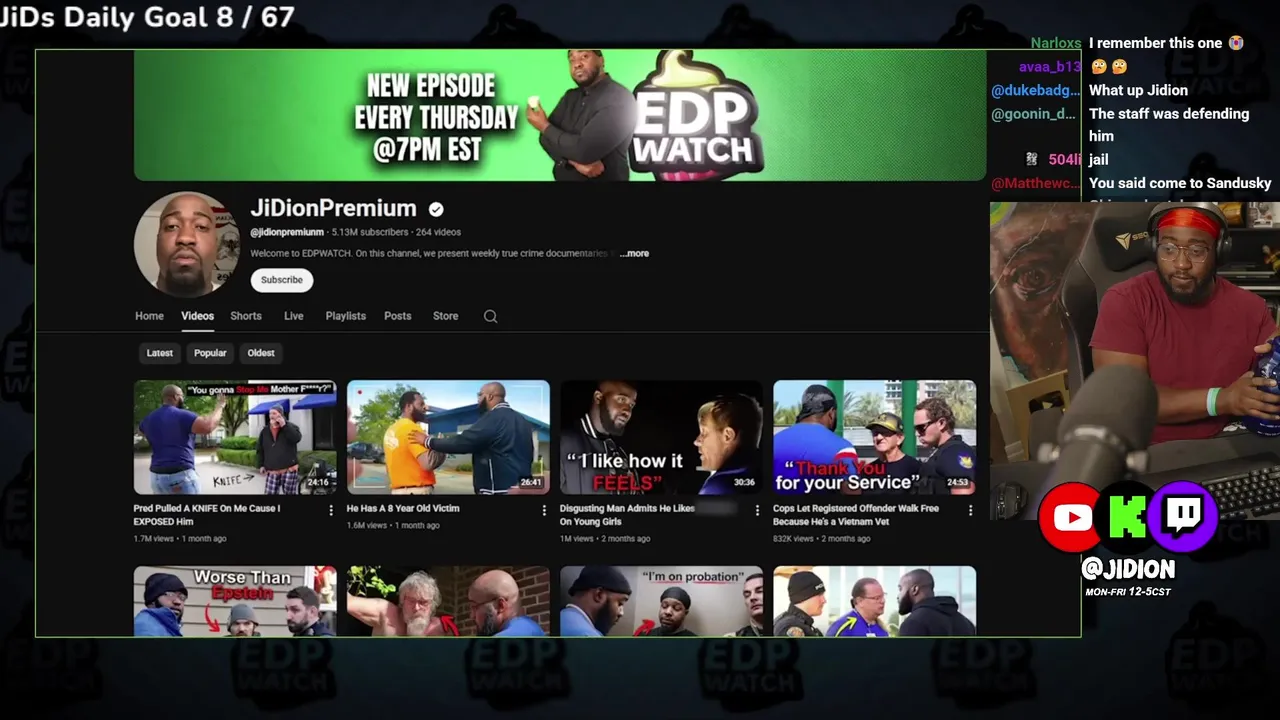Viewport: 1280px width, 720px height.
Task: Play the 'I like how it FEELS' thumbnail
Action: point(661,437)
